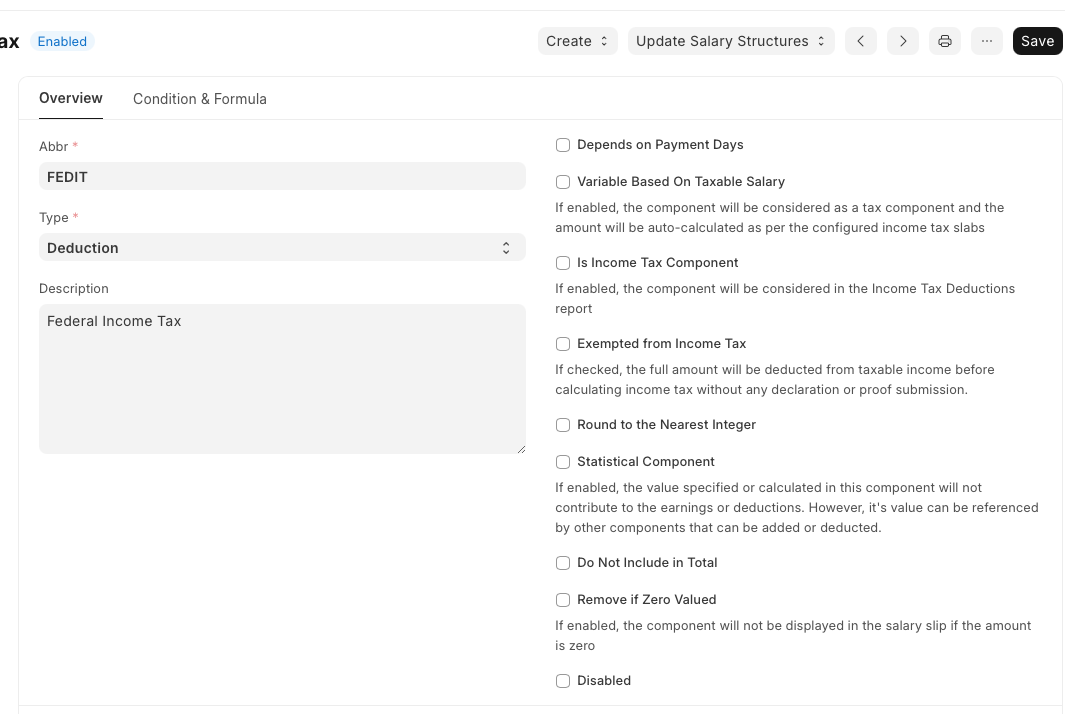This screenshot has height=714, width=1065.
Task: Open Update Salary Structures dropdown
Action: (x=731, y=41)
